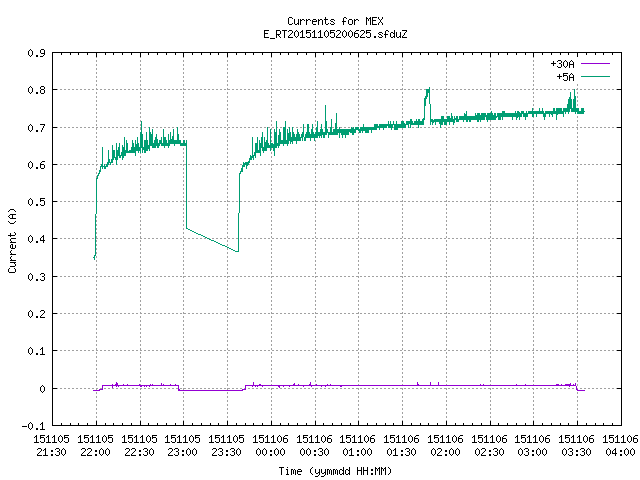Click the file name E_RT20151105200625.sfduZ
Viewport: 640px width, 480px height.
(335, 34)
